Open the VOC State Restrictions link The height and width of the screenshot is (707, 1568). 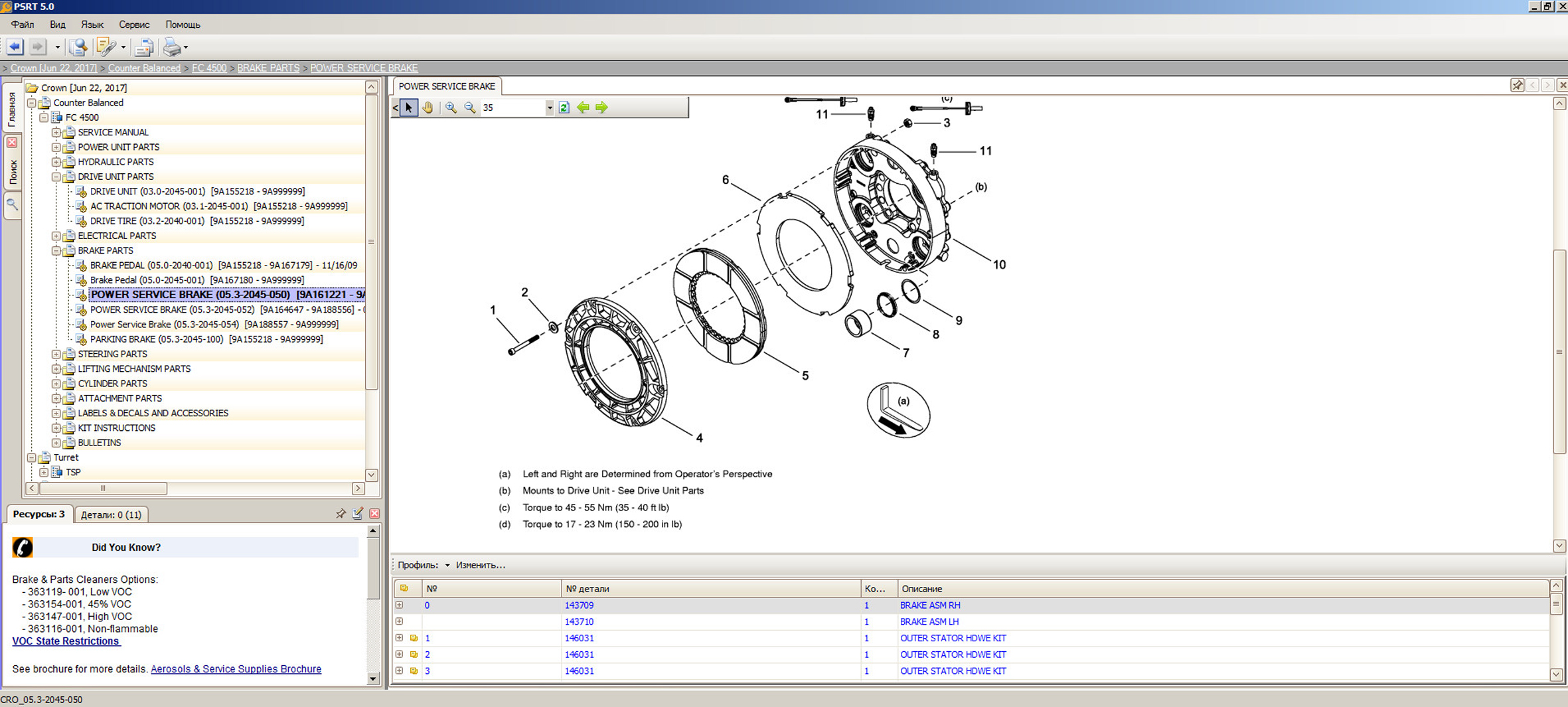66,641
